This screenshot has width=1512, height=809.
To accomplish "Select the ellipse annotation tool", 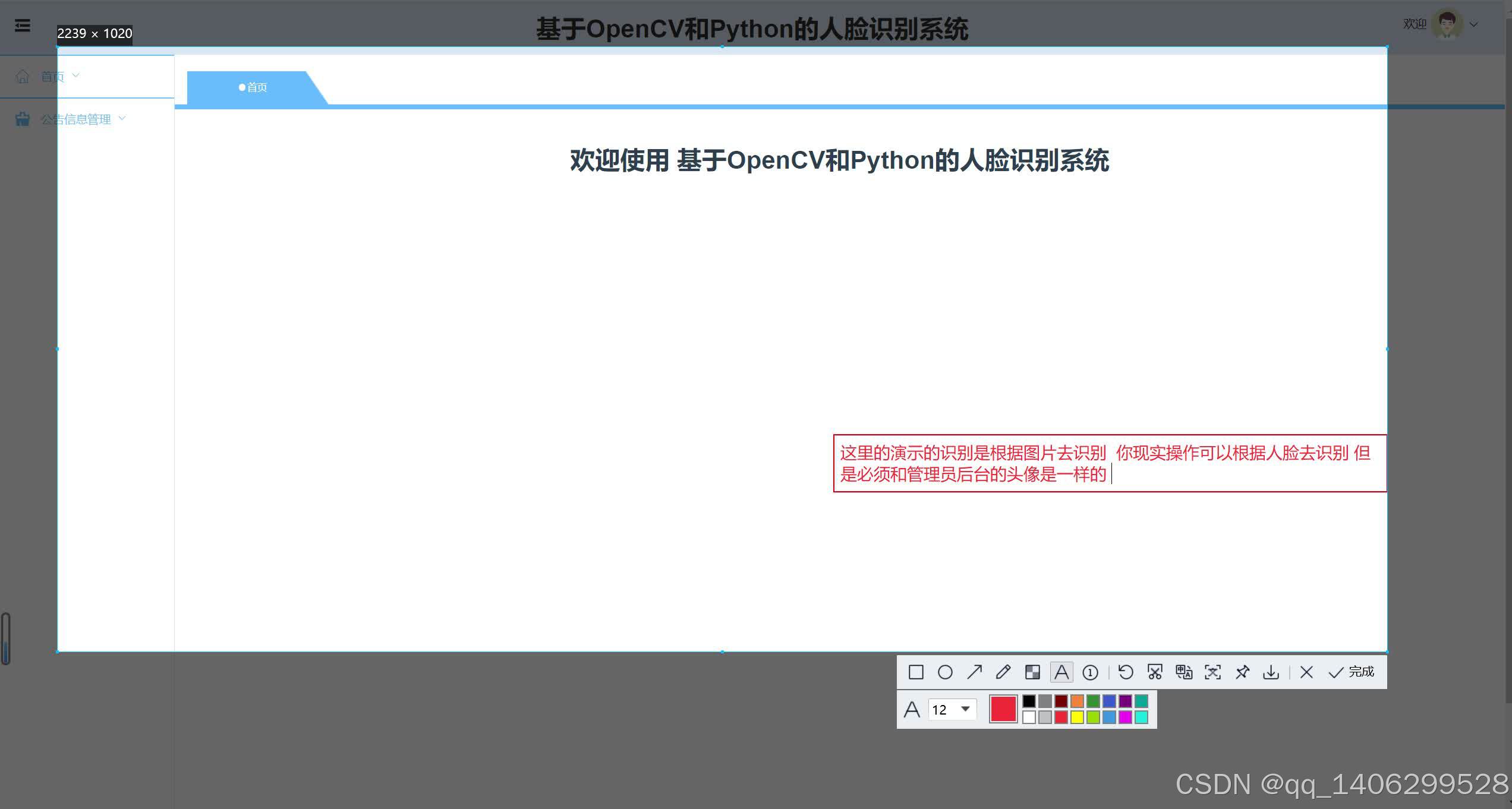I will [x=945, y=672].
